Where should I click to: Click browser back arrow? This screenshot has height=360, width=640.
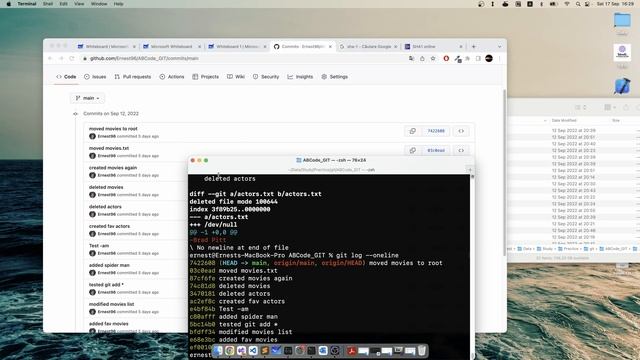(51, 58)
